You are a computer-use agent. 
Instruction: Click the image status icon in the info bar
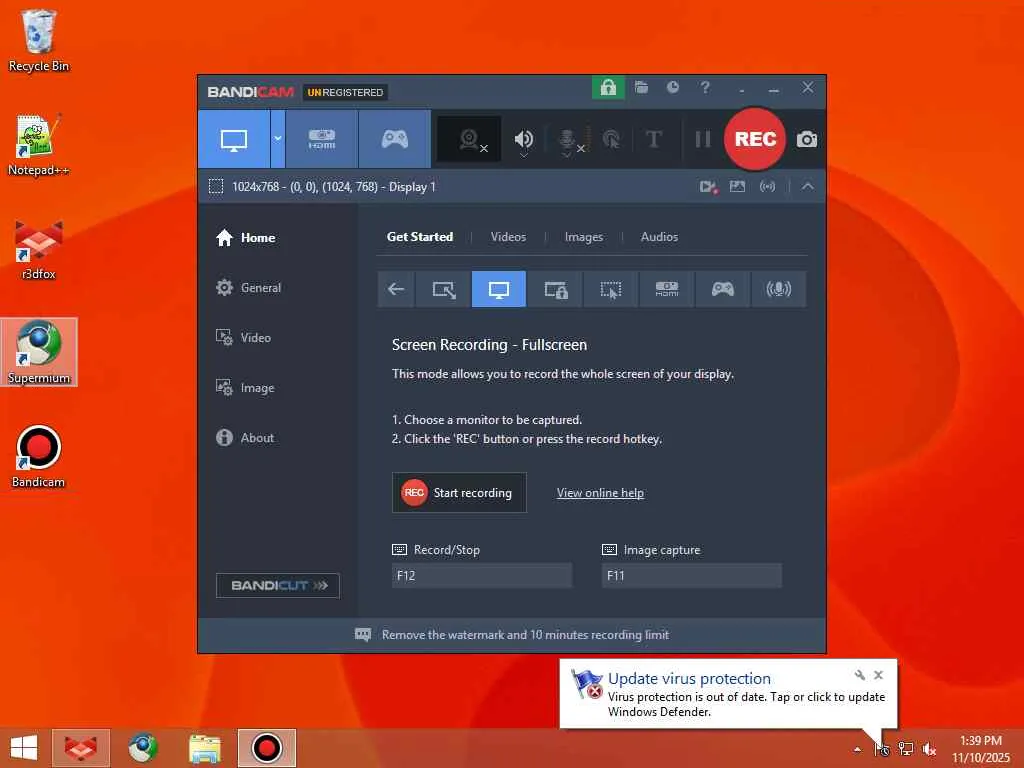[x=737, y=187]
